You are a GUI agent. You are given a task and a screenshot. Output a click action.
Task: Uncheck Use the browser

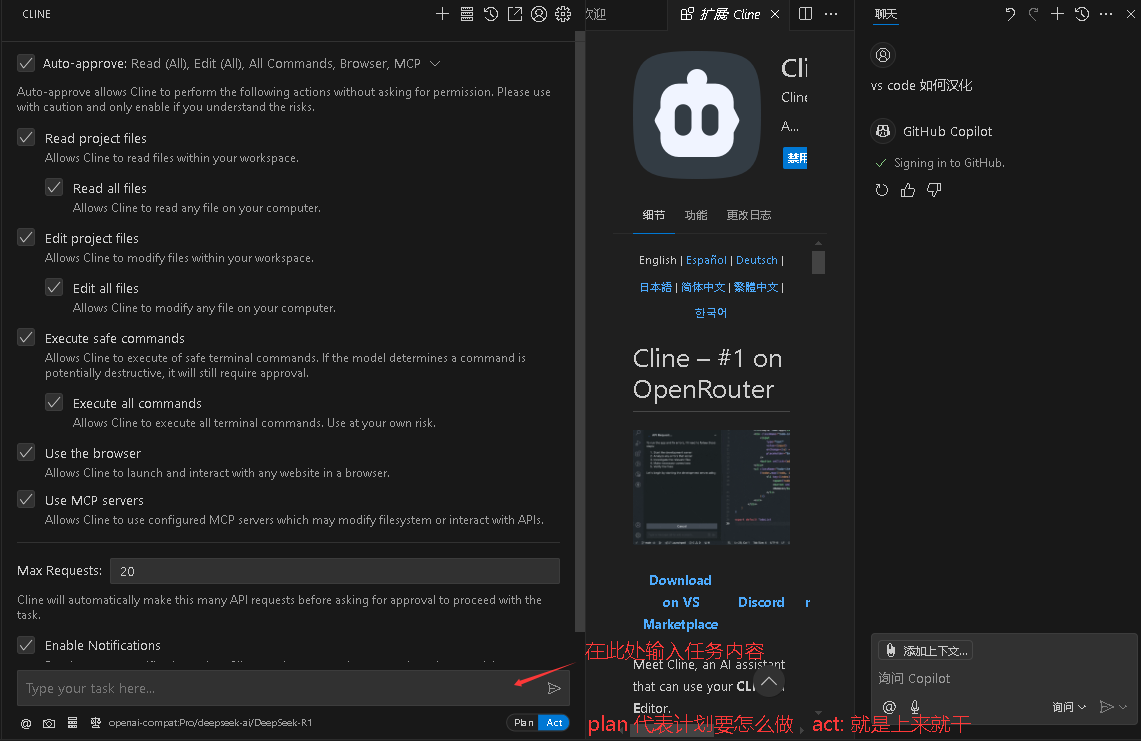tap(25, 453)
